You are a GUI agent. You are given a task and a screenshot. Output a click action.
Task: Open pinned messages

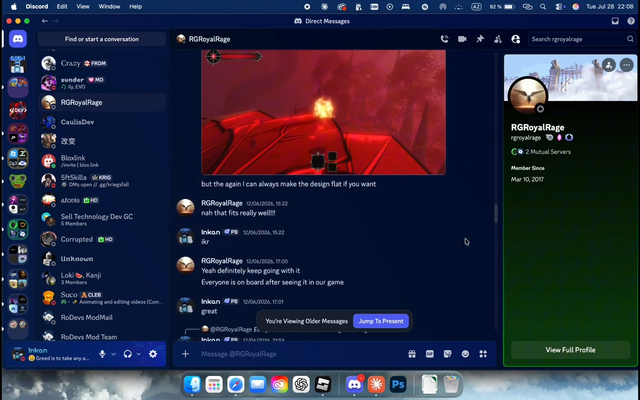(x=480, y=39)
